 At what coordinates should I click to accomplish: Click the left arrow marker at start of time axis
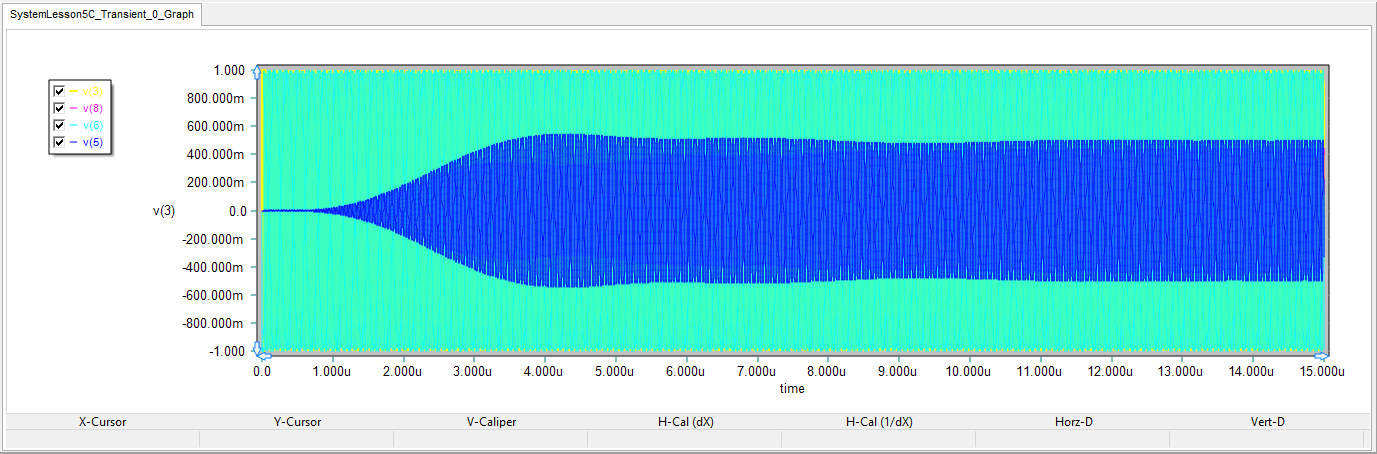pos(263,356)
